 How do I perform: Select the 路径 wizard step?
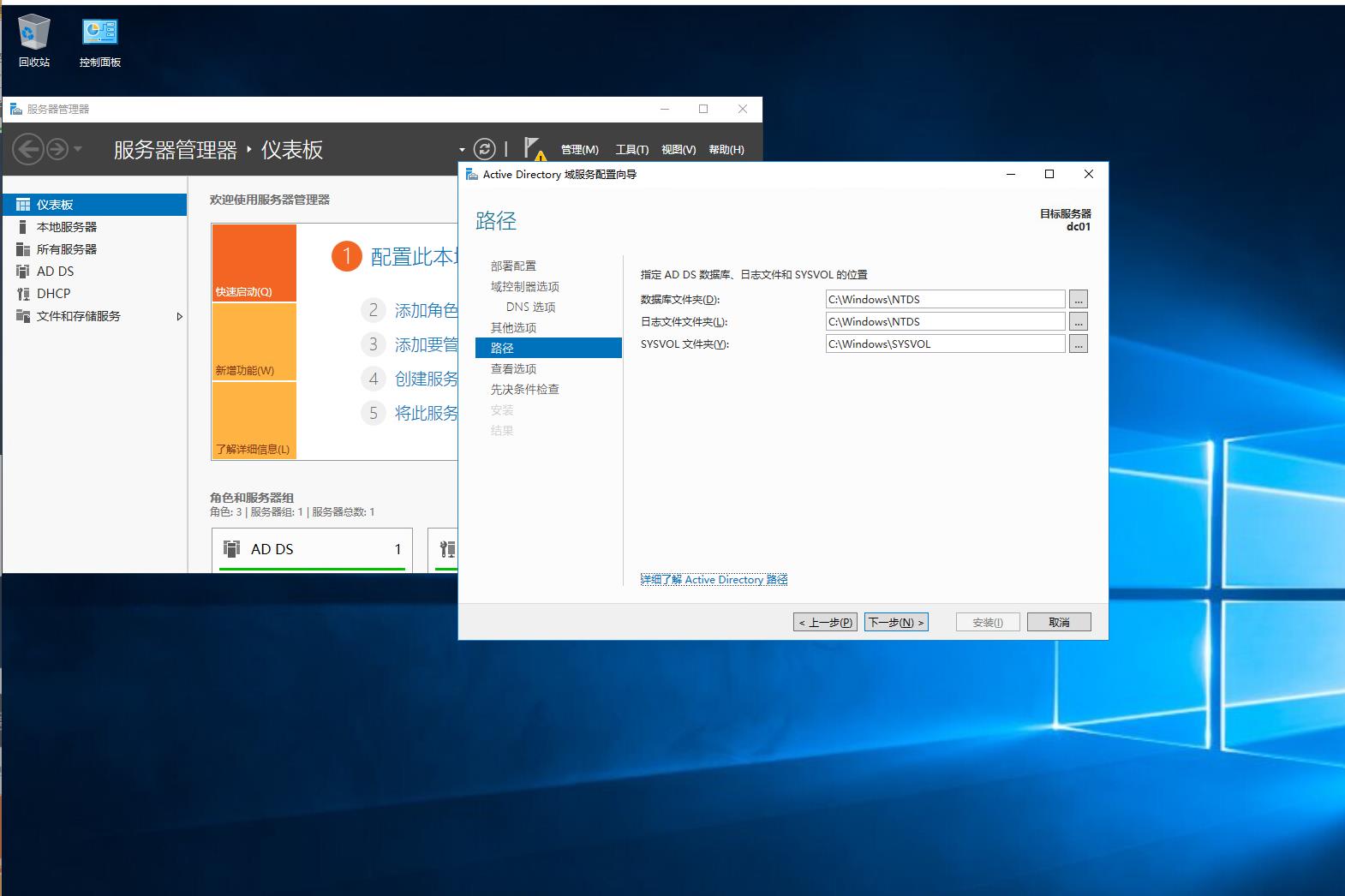[548, 349]
